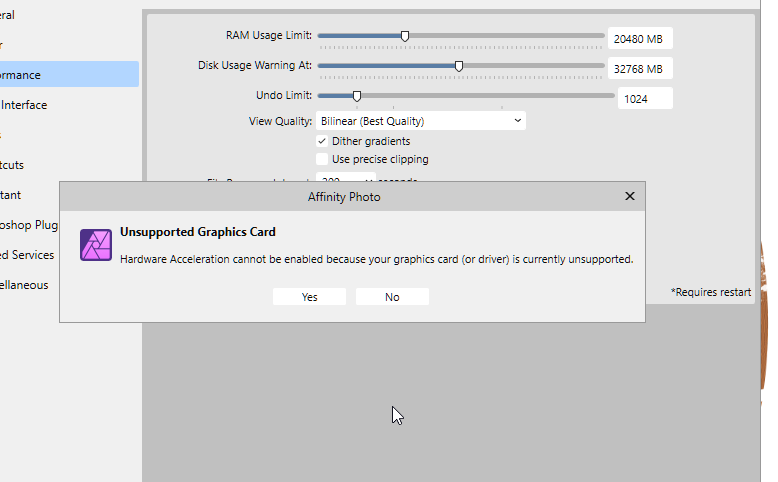Open the View Quality dropdown

(421, 121)
